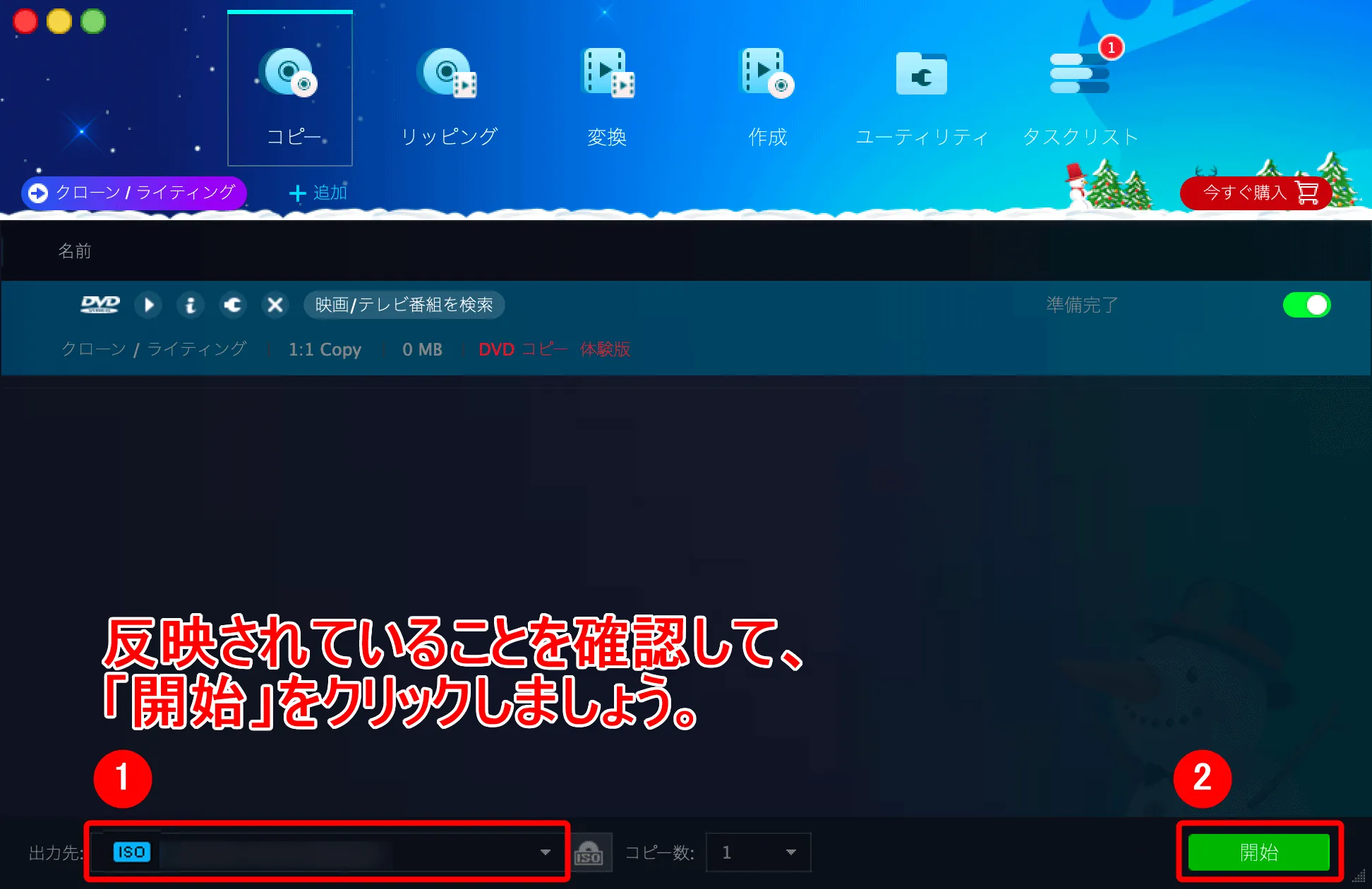Click the green 開始 start button
The image size is (1372, 889).
tap(1259, 852)
